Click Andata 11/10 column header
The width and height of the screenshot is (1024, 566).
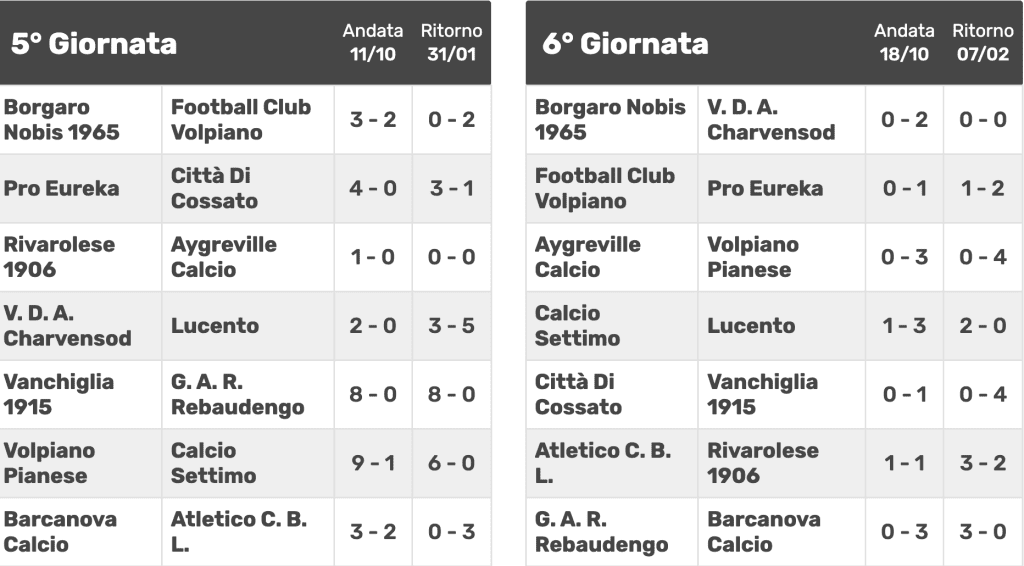coord(373,42)
